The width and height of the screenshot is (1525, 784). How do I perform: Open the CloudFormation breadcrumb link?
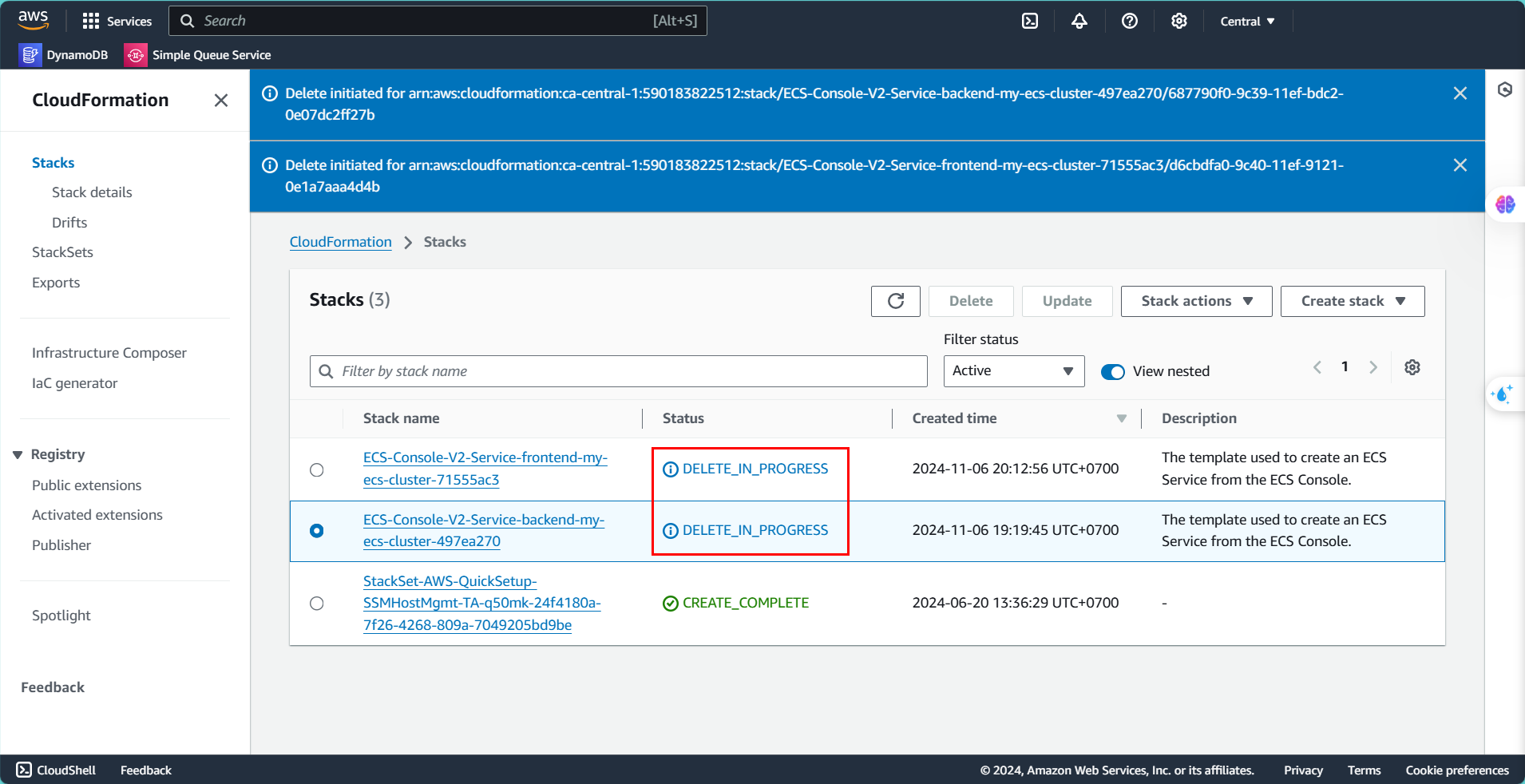pyautogui.click(x=340, y=242)
